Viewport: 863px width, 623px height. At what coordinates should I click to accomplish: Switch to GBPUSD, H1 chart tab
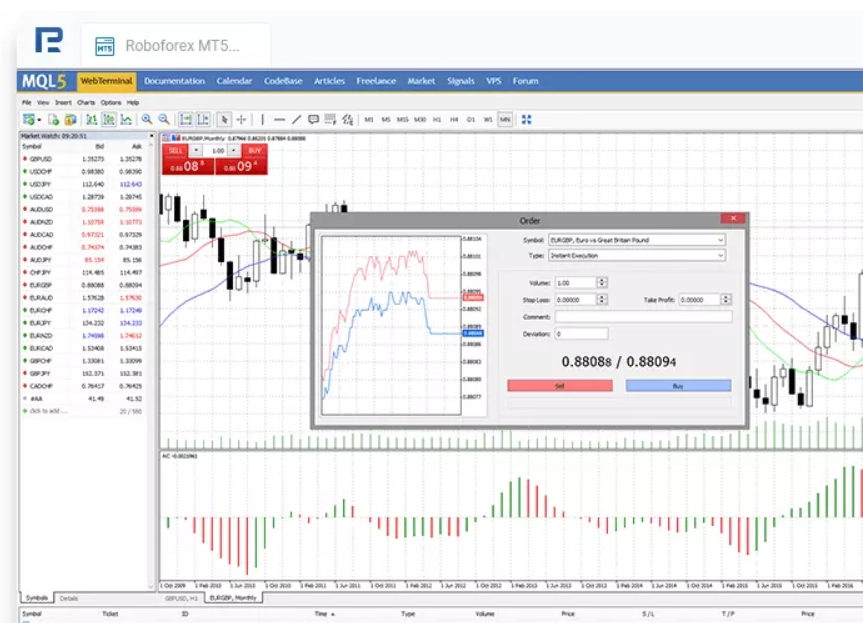[181, 598]
